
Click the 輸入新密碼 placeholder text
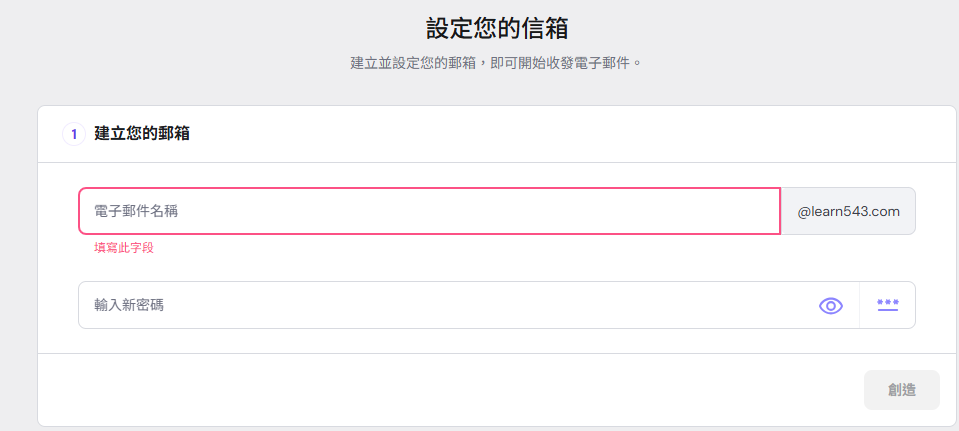(129, 305)
